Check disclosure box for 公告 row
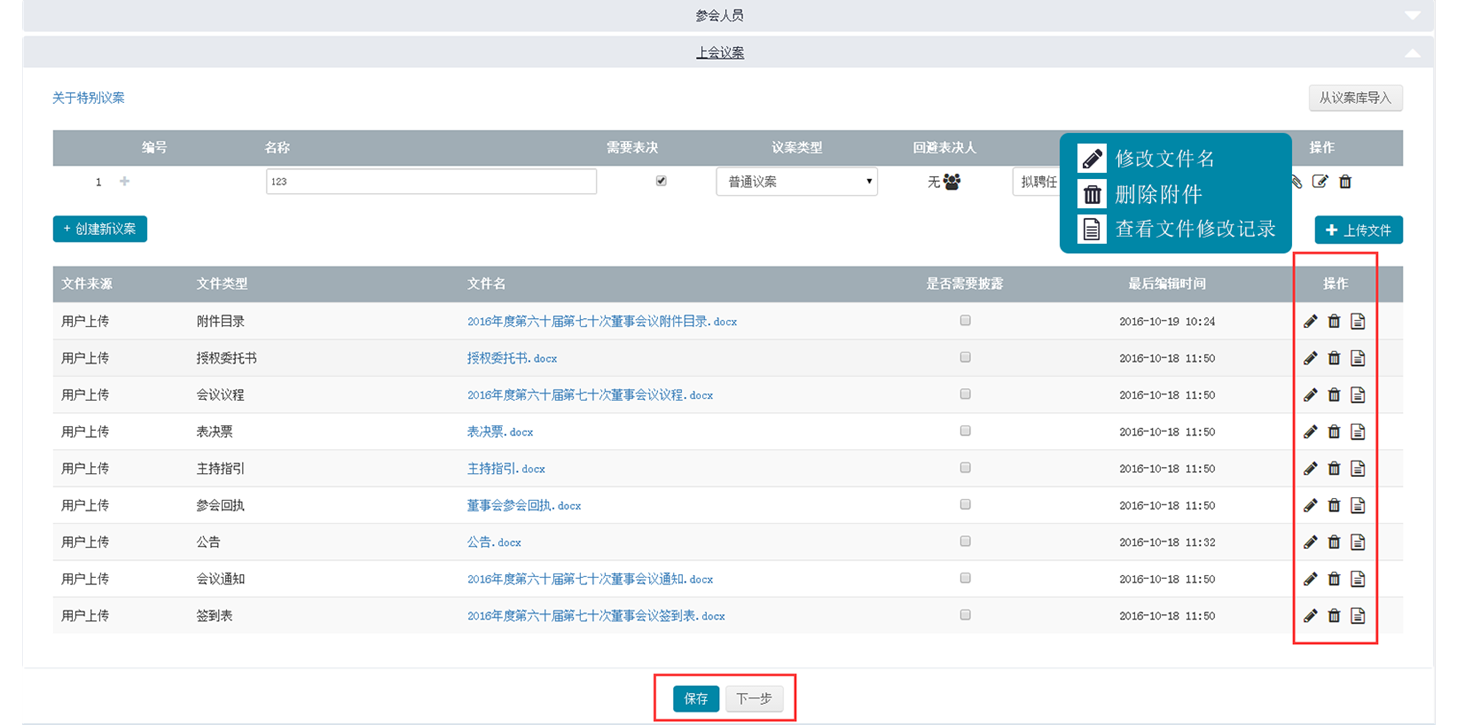Image resolution: width=1457 pixels, height=725 pixels. (x=965, y=541)
